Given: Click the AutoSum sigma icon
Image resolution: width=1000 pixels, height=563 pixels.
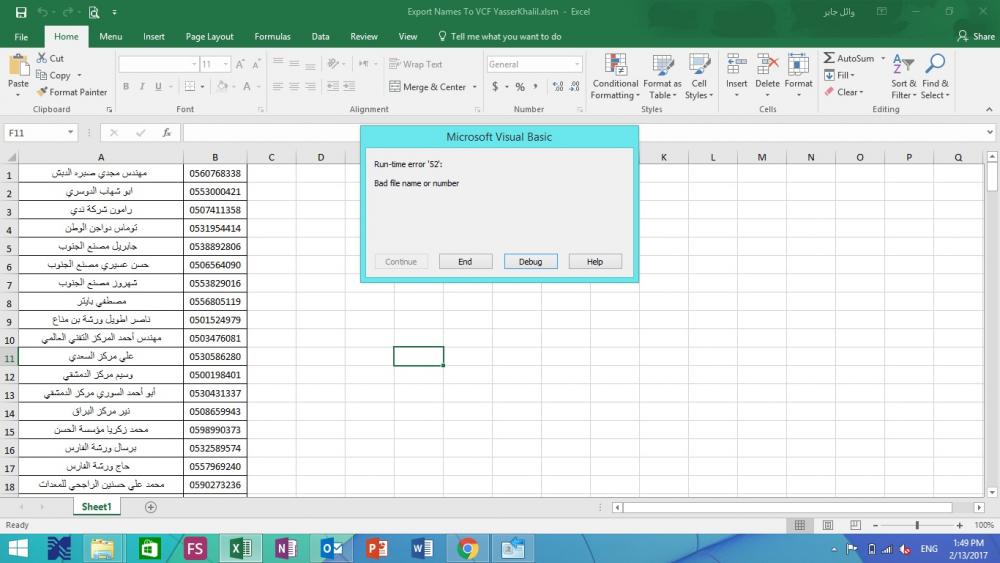Looking at the screenshot, I should point(830,59).
